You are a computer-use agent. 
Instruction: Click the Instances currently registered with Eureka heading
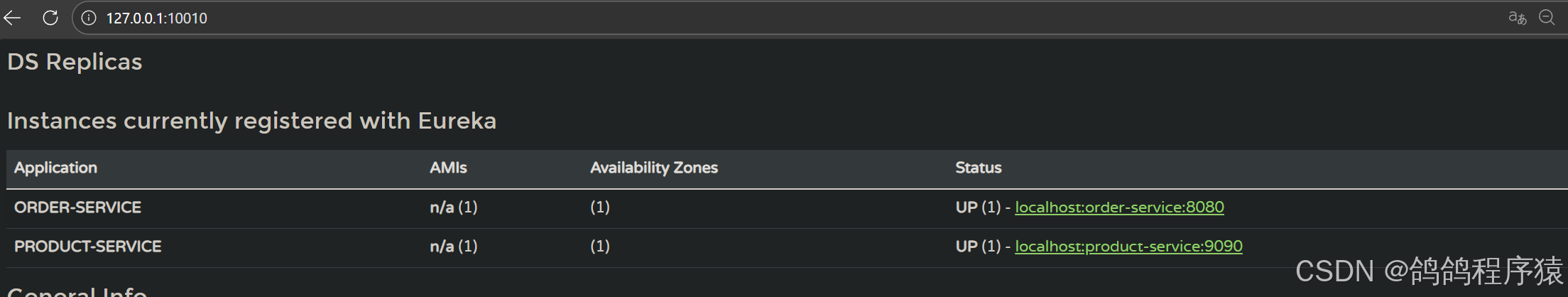[251, 121]
